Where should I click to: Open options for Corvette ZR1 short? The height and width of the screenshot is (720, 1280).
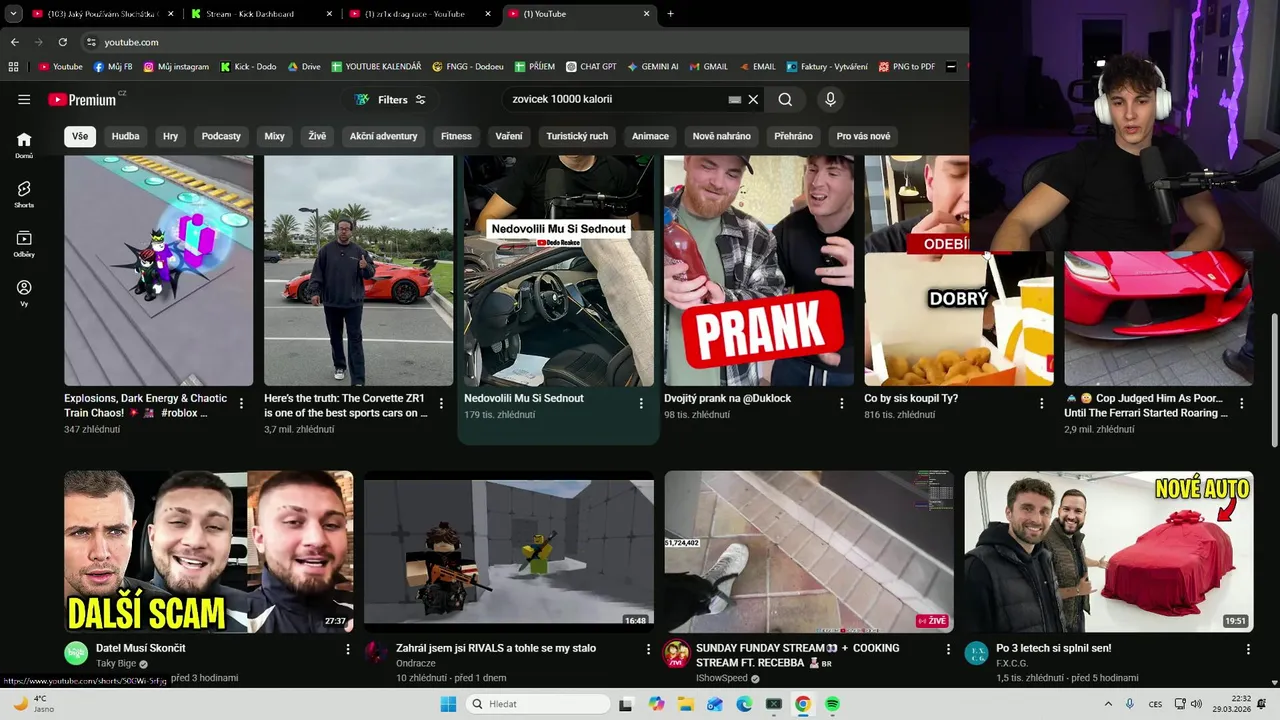point(441,403)
